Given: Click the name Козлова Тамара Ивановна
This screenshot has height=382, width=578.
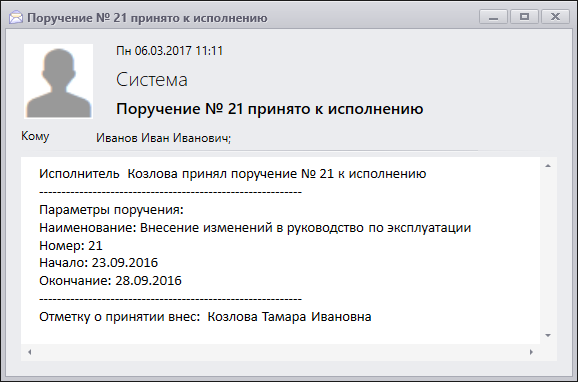Looking at the screenshot, I should 289,317.
